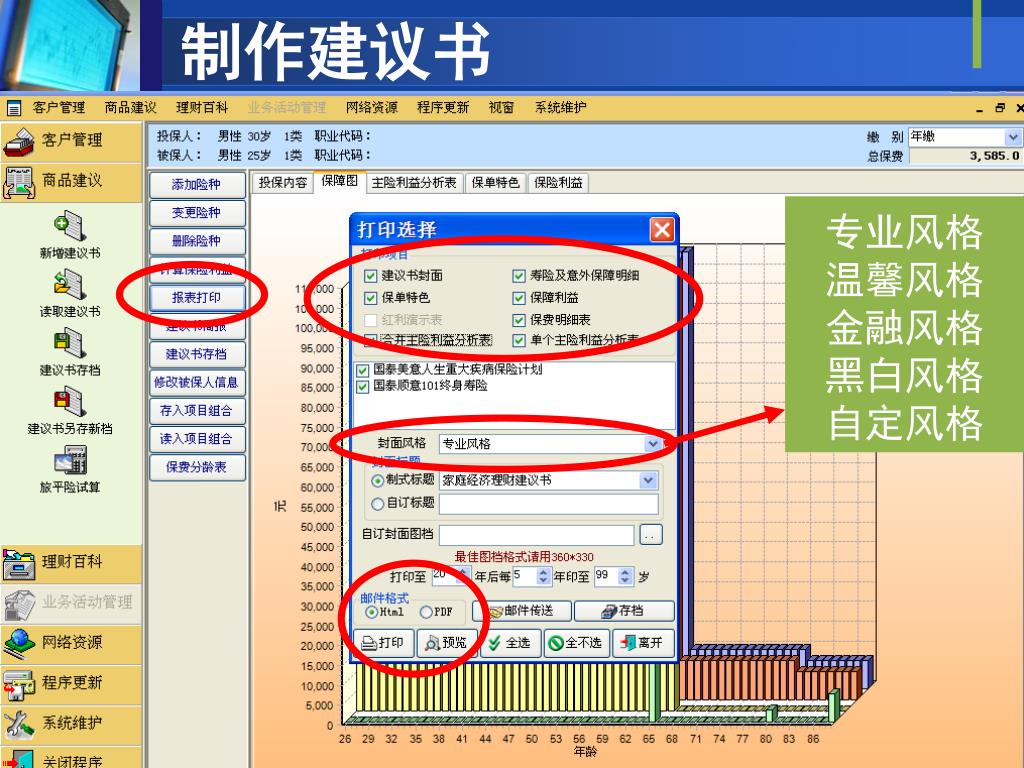Screen dimensions: 1024x768
Task: Open the 保费分龄表 button
Action: (197, 468)
